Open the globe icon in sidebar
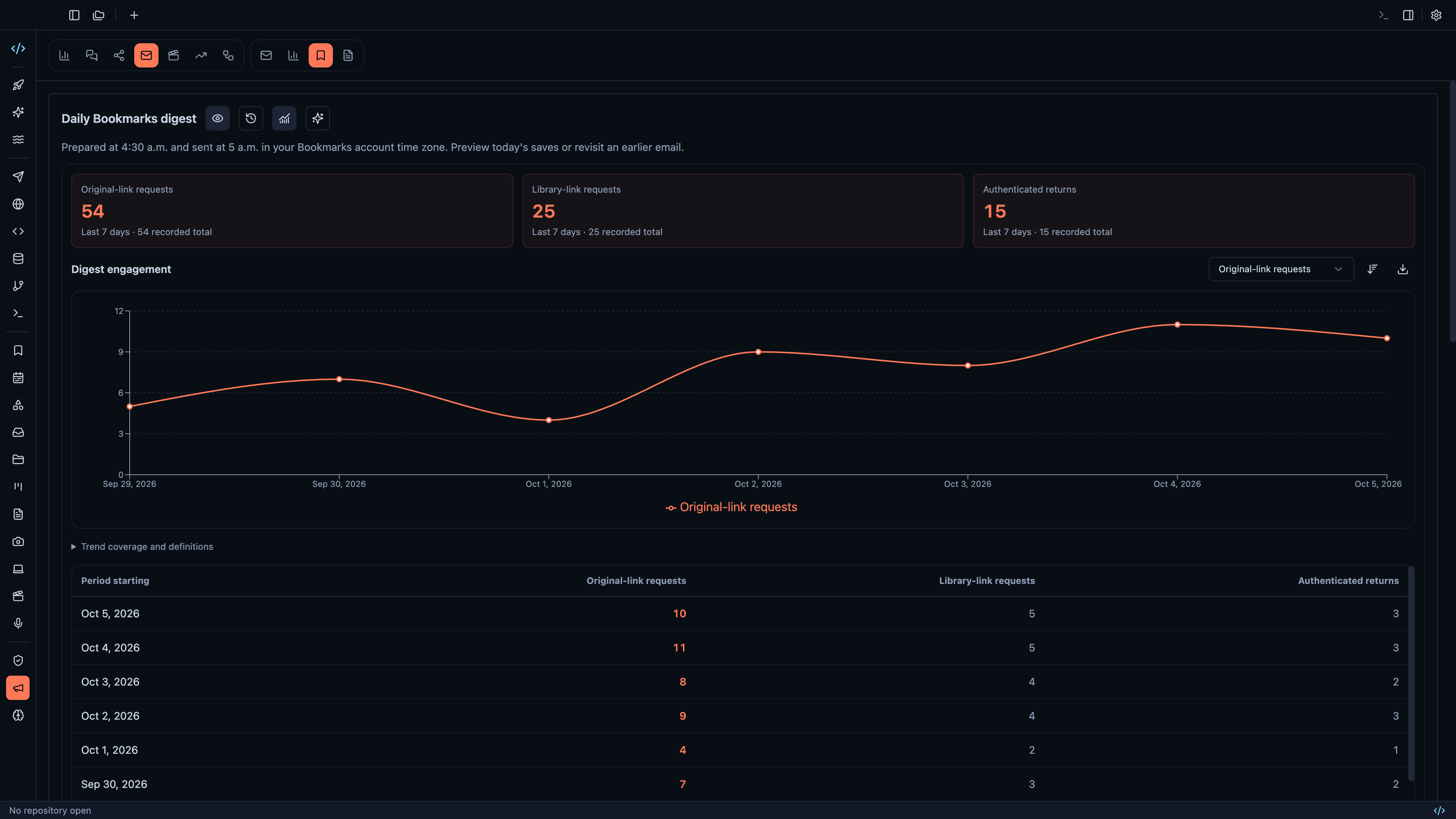Viewport: 1456px width, 819px height. pos(18,204)
